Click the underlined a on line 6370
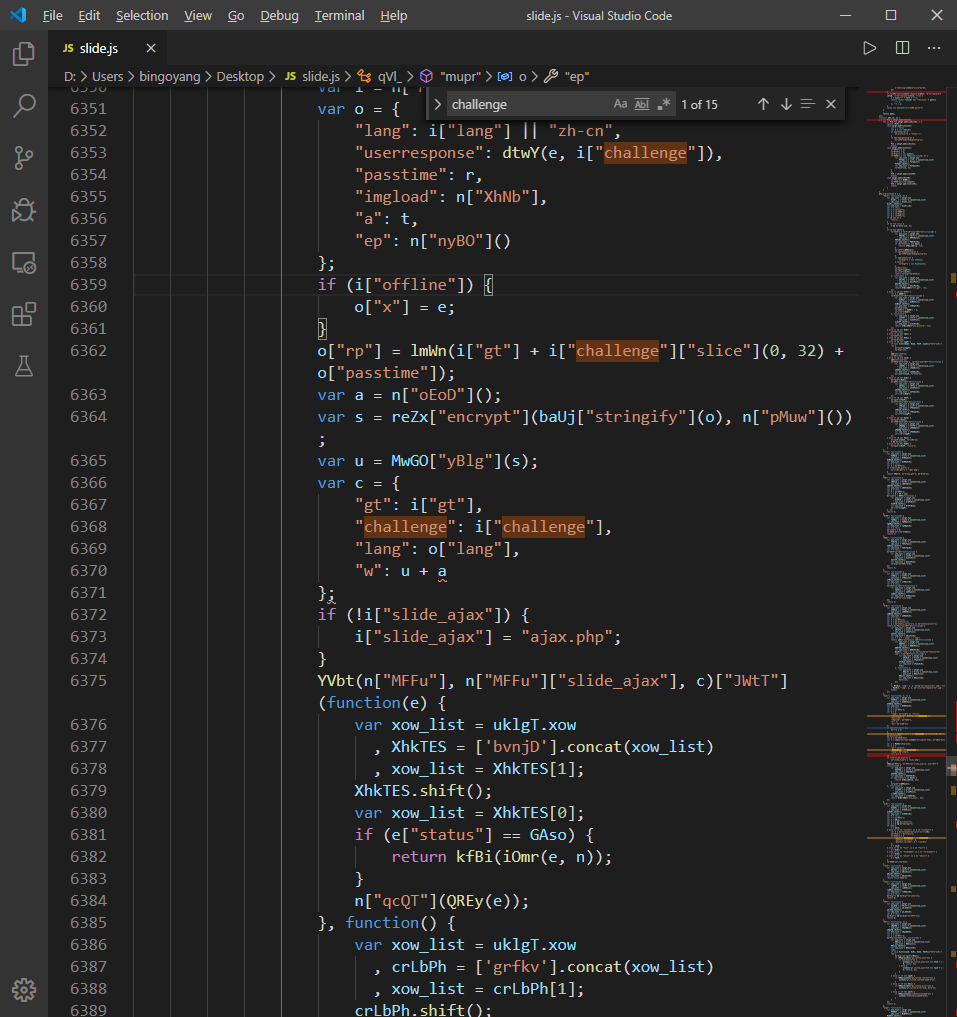The image size is (957, 1017). tap(442, 571)
